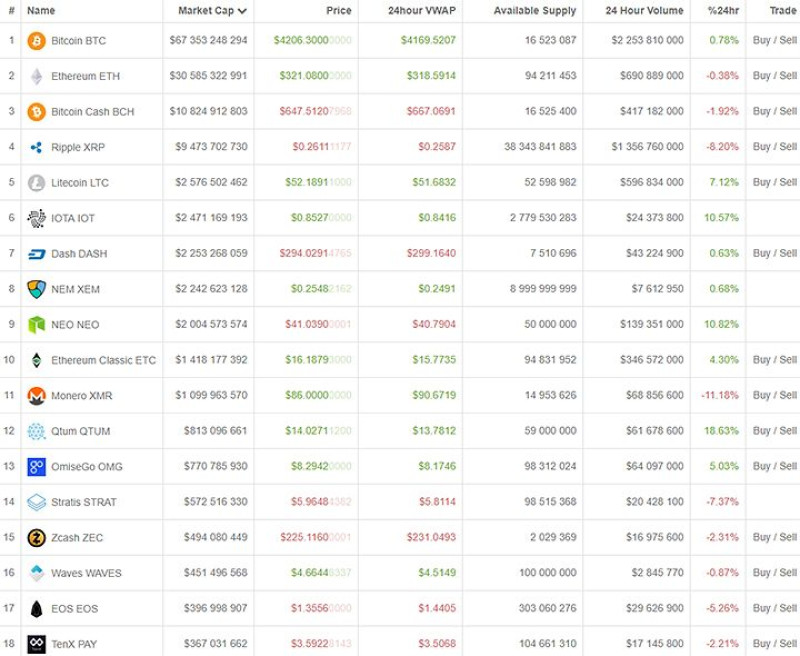This screenshot has width=800, height=656.
Task: Open the "Bitcoin BTC" name link
Action: point(79,41)
